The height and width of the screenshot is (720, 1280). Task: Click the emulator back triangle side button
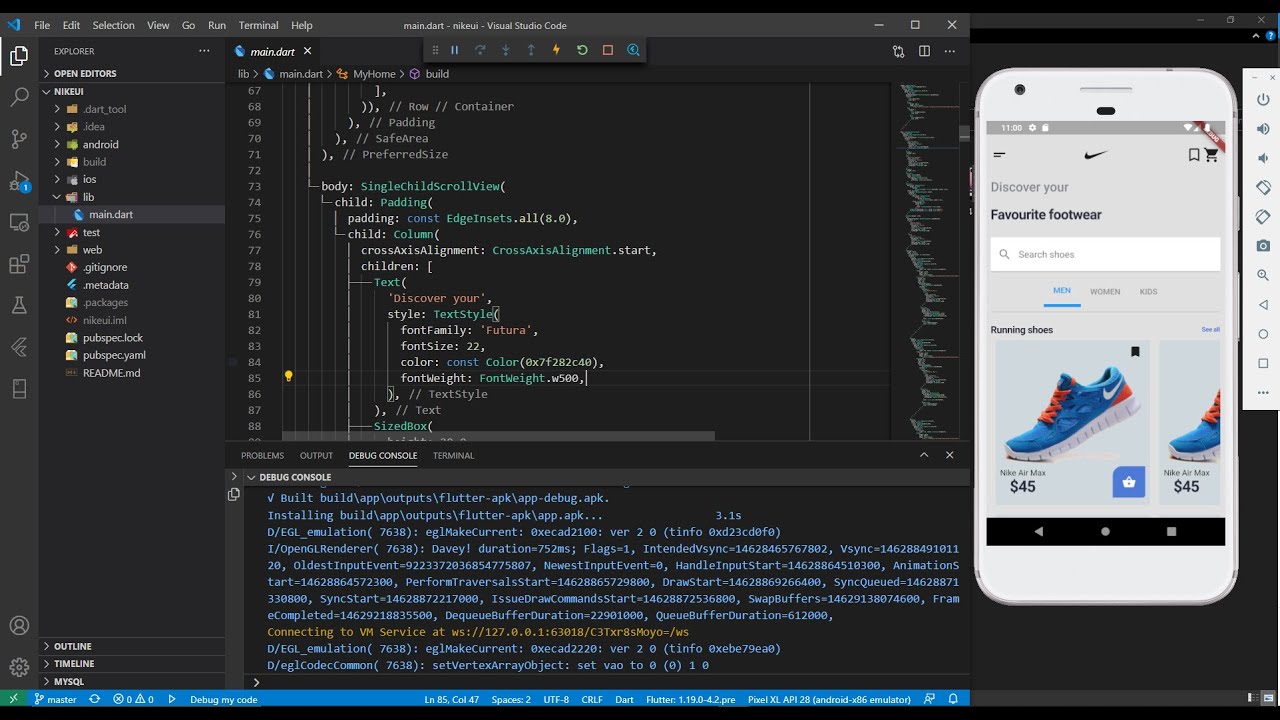[1263, 304]
